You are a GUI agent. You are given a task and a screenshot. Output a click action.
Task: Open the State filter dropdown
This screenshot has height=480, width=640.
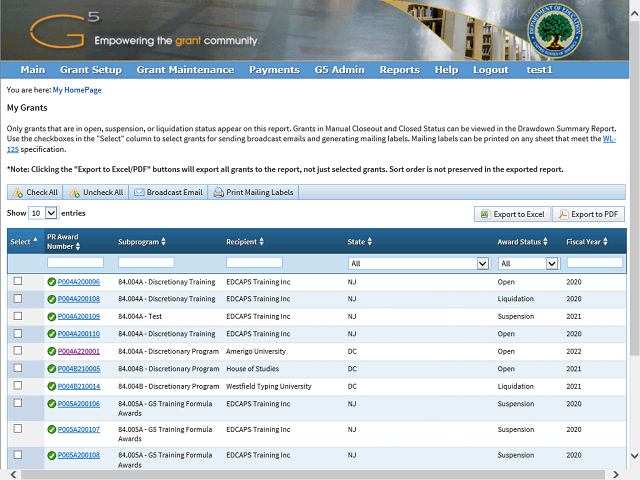tap(418, 263)
